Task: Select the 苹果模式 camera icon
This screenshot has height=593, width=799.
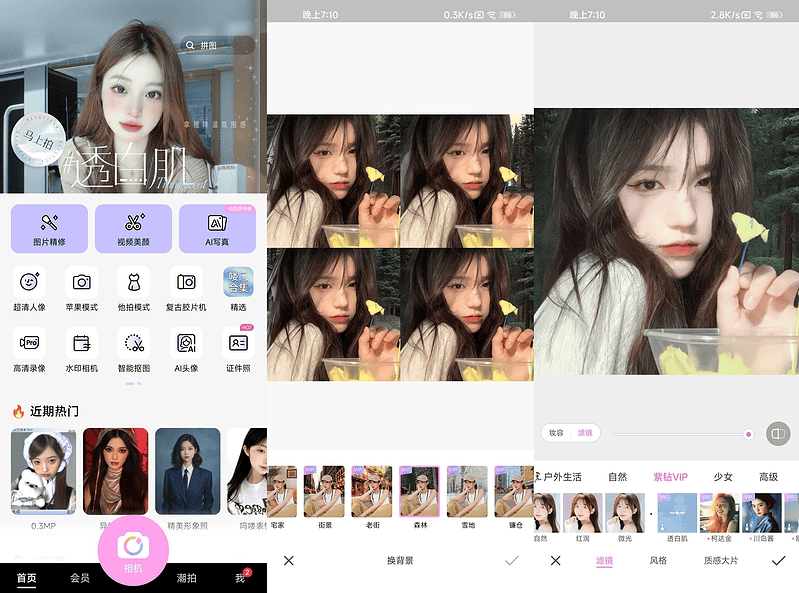Action: pos(82,284)
